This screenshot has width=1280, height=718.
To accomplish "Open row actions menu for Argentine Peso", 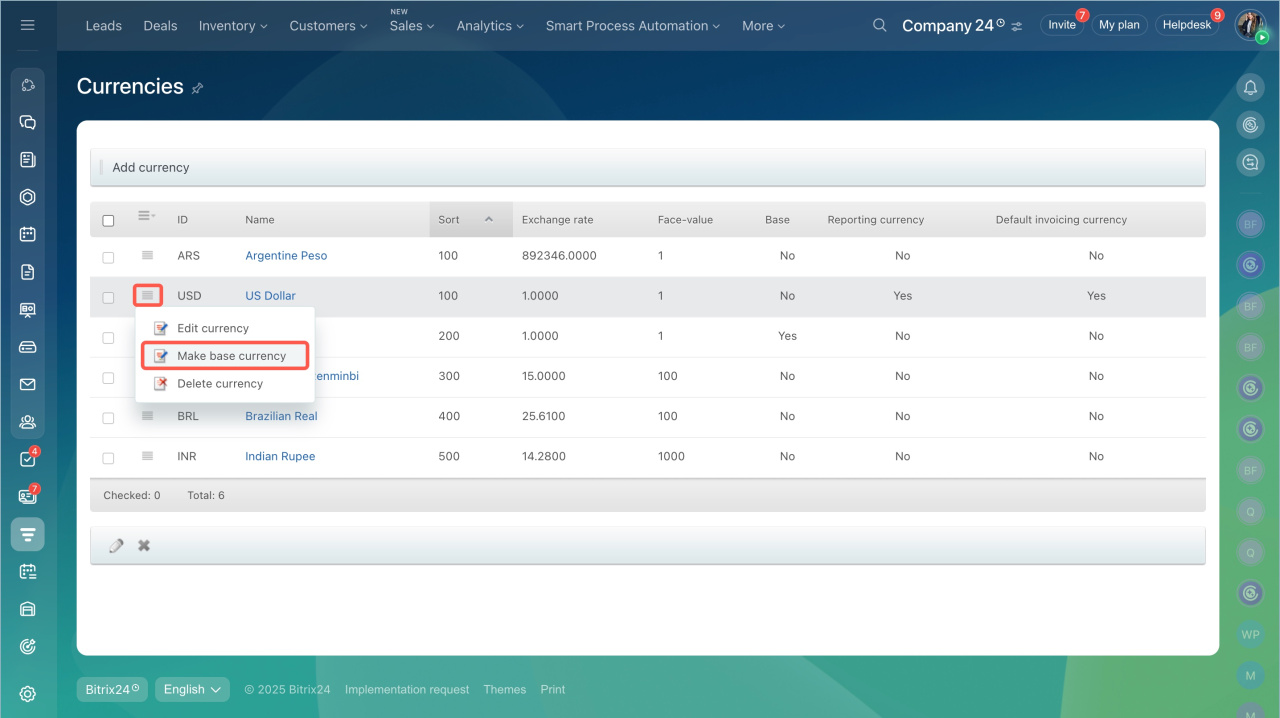I will [147, 255].
